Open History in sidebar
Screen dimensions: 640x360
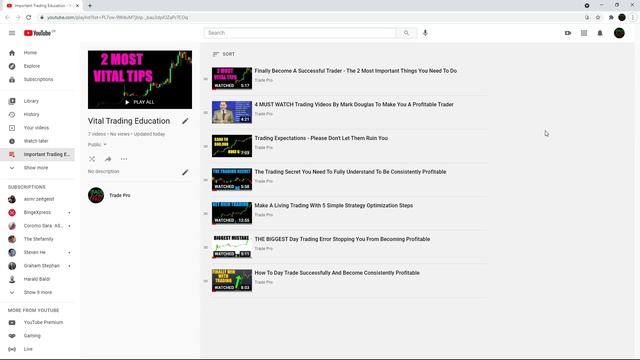[x=37, y=115]
